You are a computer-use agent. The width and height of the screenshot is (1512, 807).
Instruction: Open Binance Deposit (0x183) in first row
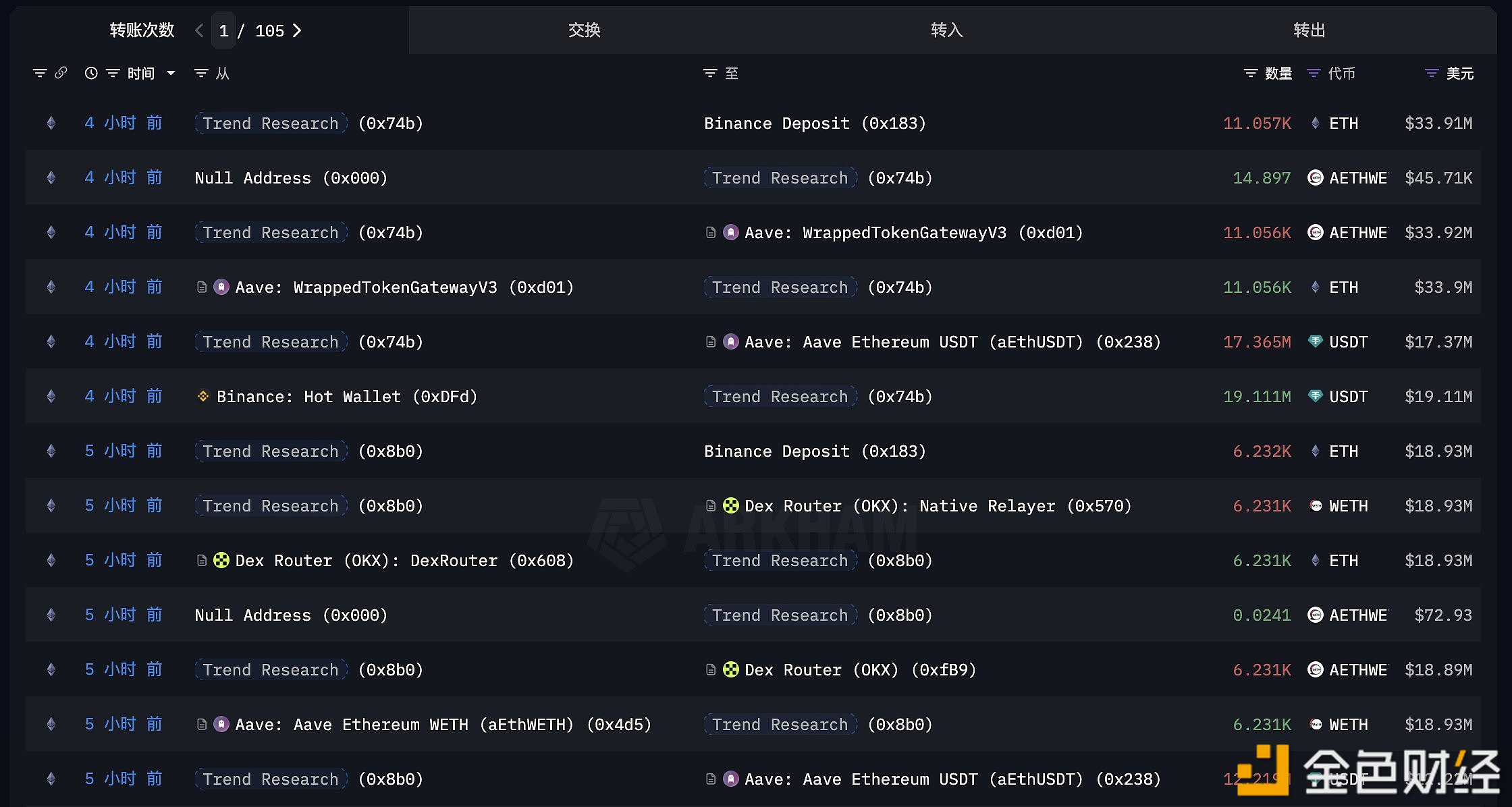pos(814,123)
